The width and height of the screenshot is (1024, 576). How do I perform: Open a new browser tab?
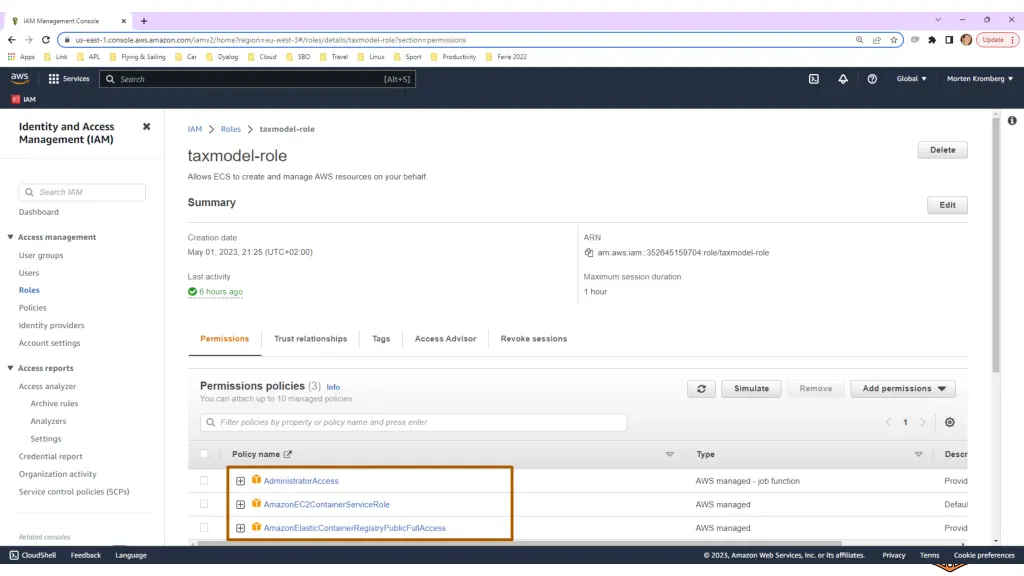point(144,21)
